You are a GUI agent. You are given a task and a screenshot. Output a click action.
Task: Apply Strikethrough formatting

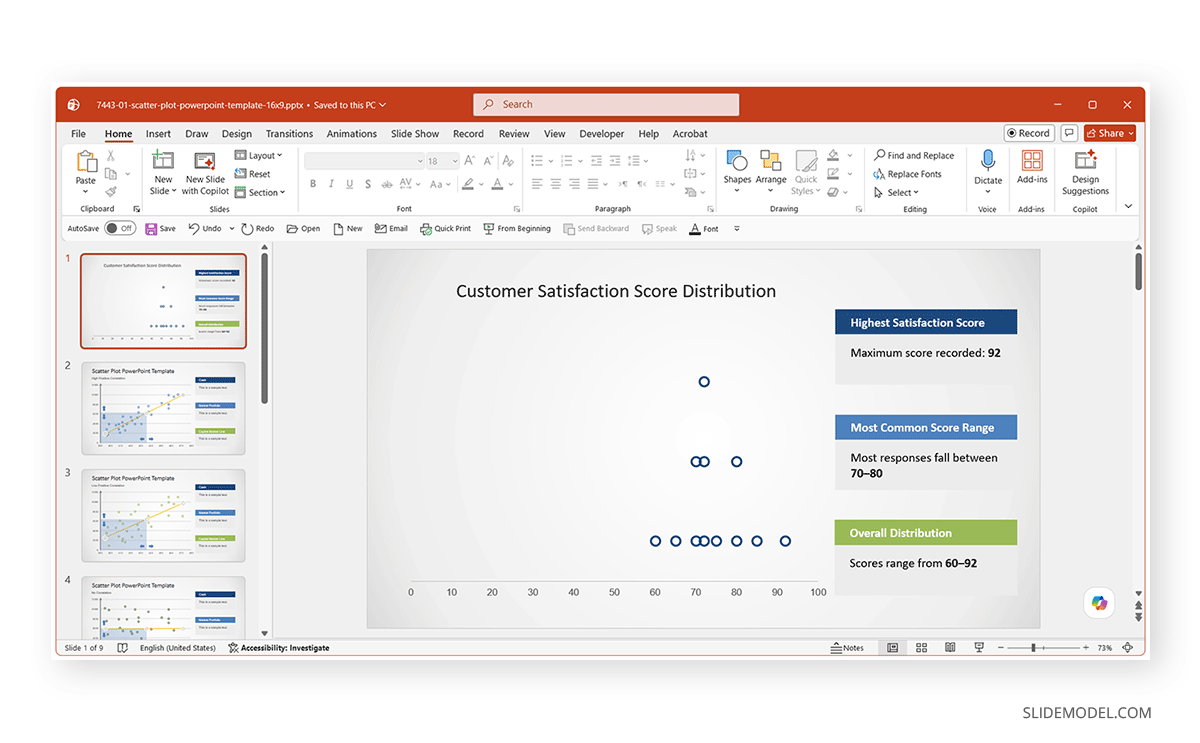point(386,184)
